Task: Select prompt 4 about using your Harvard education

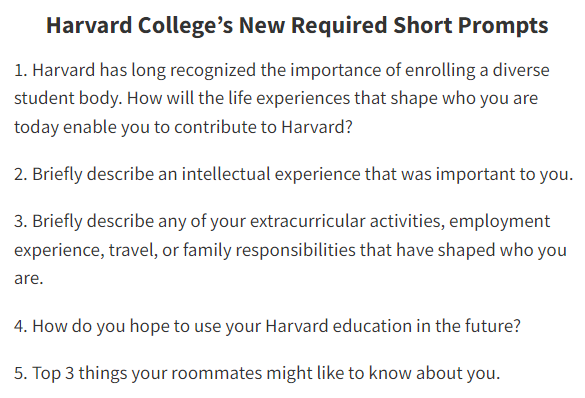Action: (267, 326)
